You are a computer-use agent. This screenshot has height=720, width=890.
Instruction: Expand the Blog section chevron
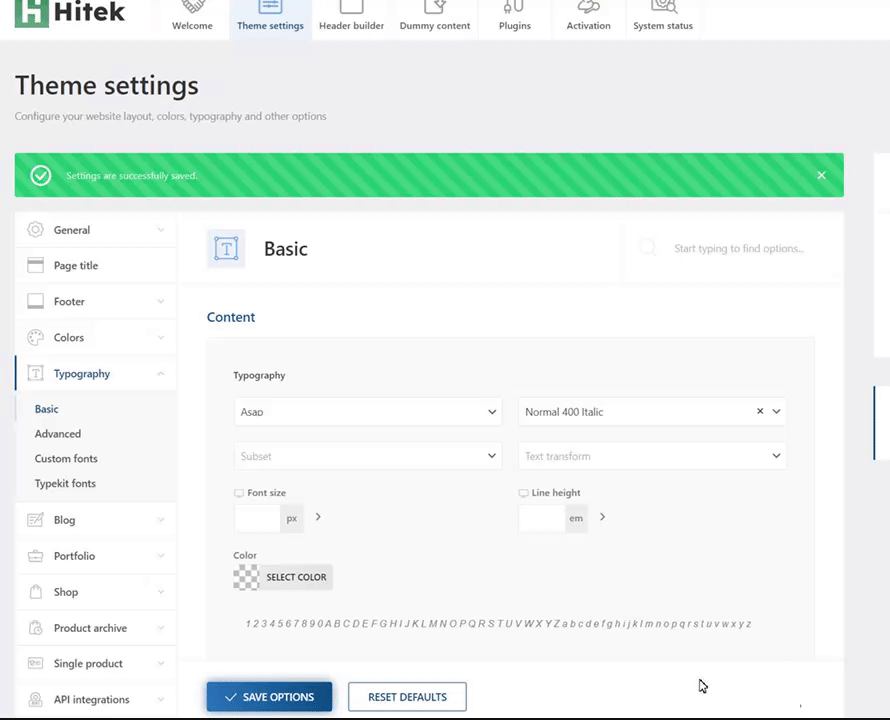(161, 520)
